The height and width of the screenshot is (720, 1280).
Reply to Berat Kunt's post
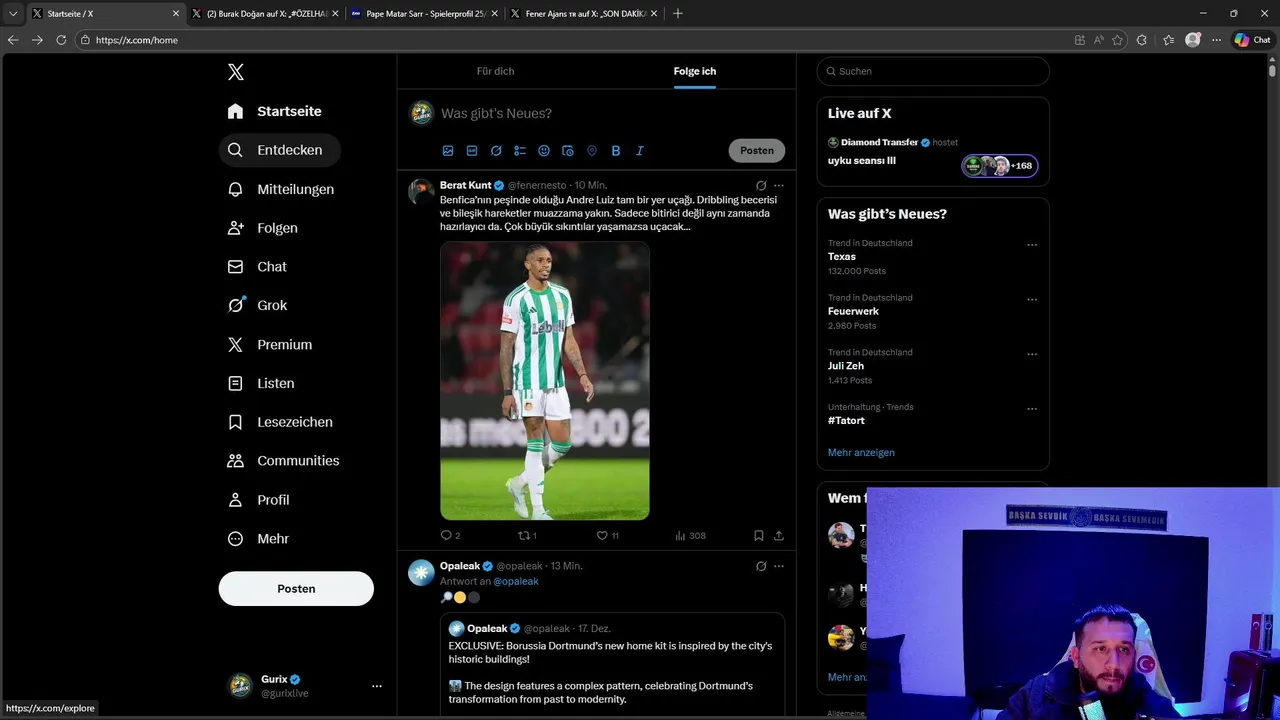click(450, 536)
